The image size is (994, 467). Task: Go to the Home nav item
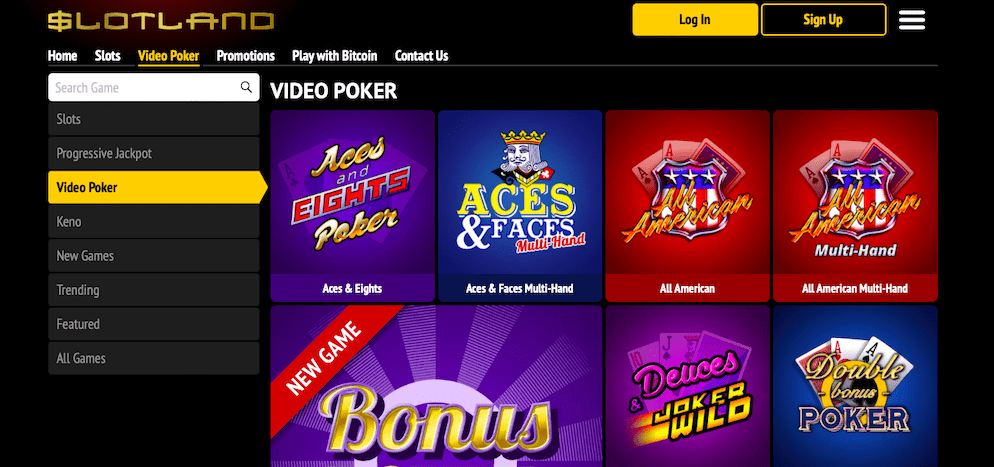tap(62, 56)
